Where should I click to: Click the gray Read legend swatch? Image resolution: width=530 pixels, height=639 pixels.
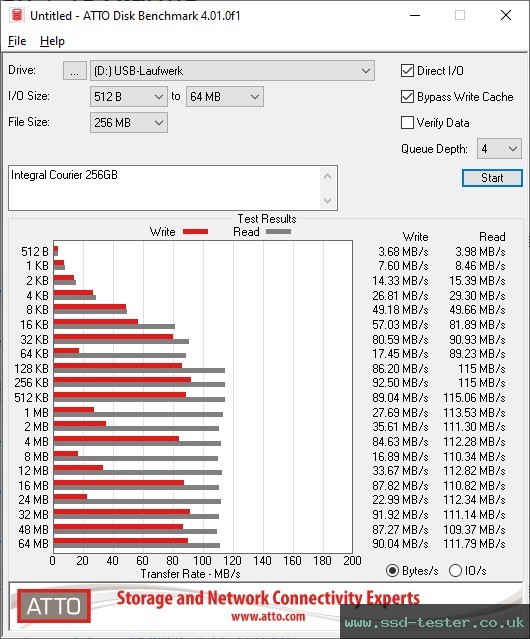278,232
